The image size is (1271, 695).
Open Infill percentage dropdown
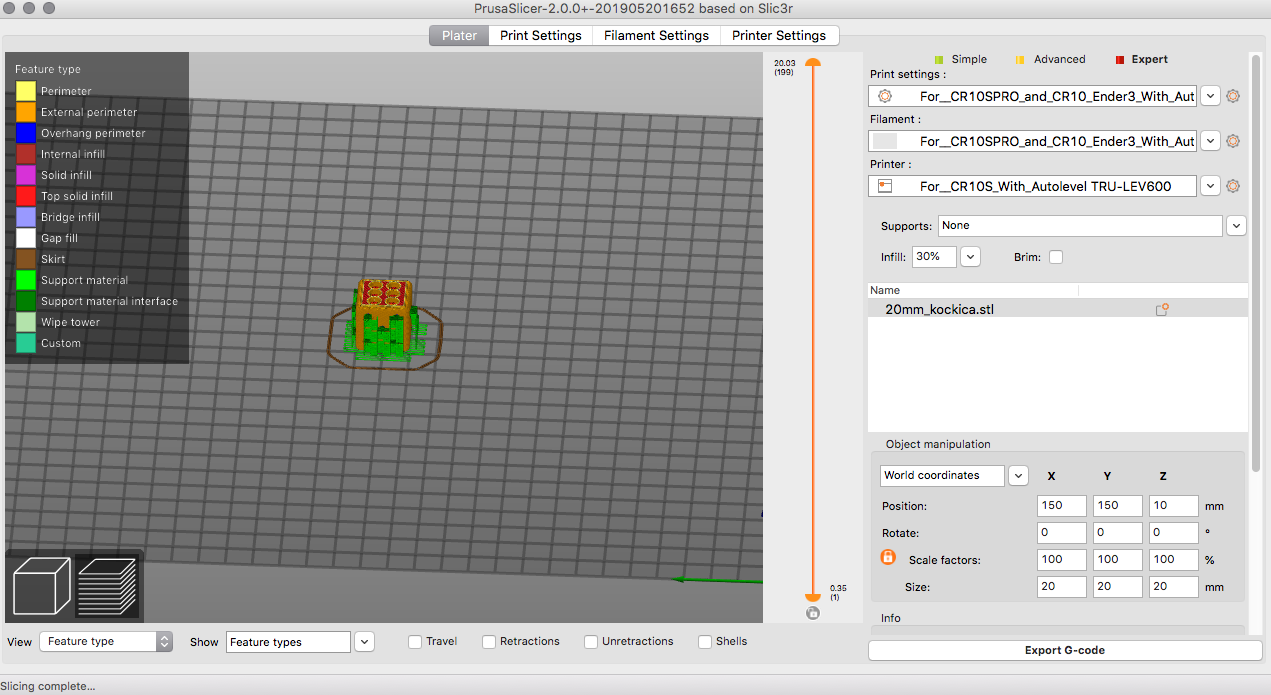970,257
